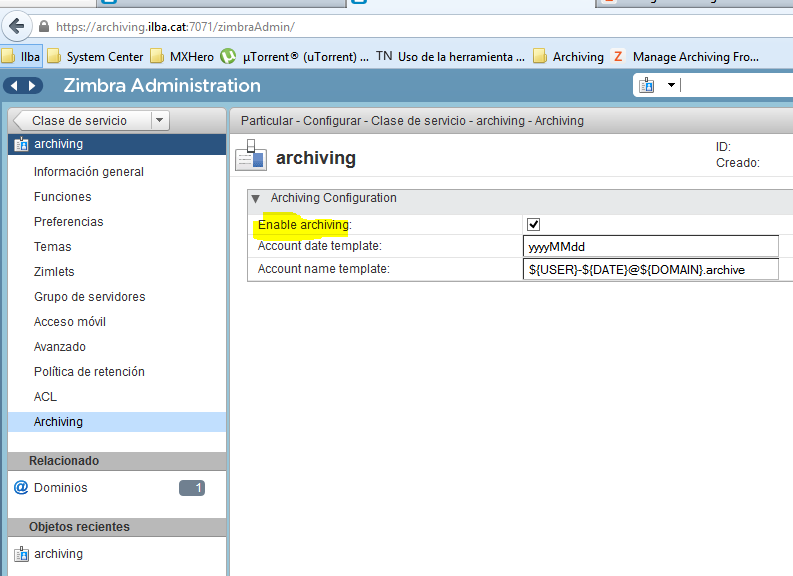
Task: Open recent object archiving
Action: (x=58, y=554)
